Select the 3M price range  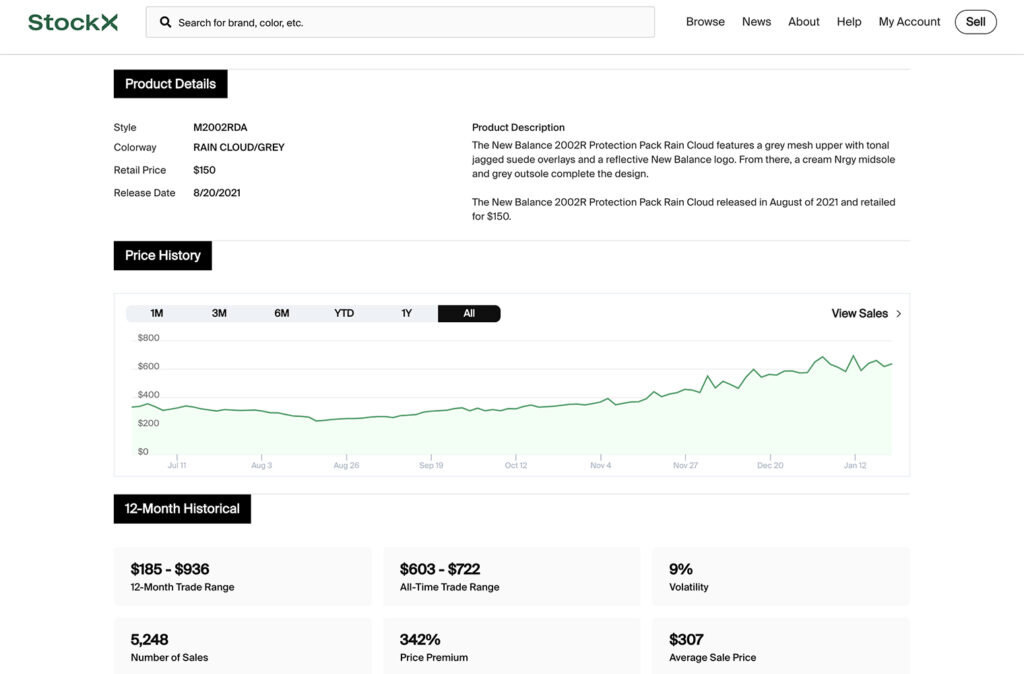tap(219, 313)
